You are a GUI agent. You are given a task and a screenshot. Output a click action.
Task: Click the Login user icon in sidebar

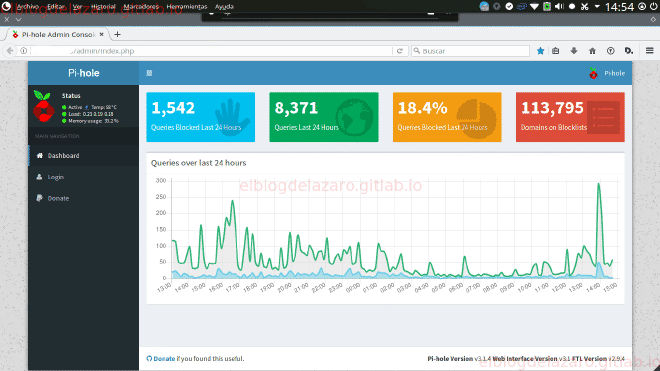click(39, 177)
